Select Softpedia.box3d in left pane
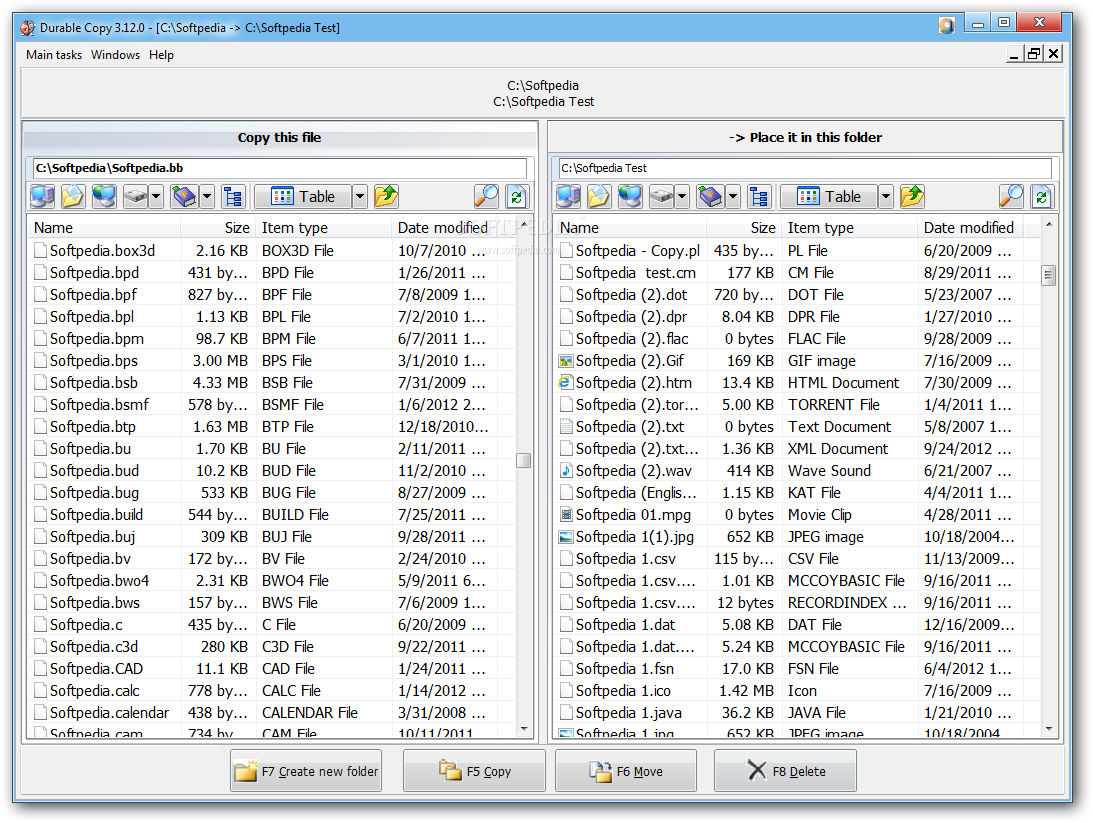 [102, 251]
